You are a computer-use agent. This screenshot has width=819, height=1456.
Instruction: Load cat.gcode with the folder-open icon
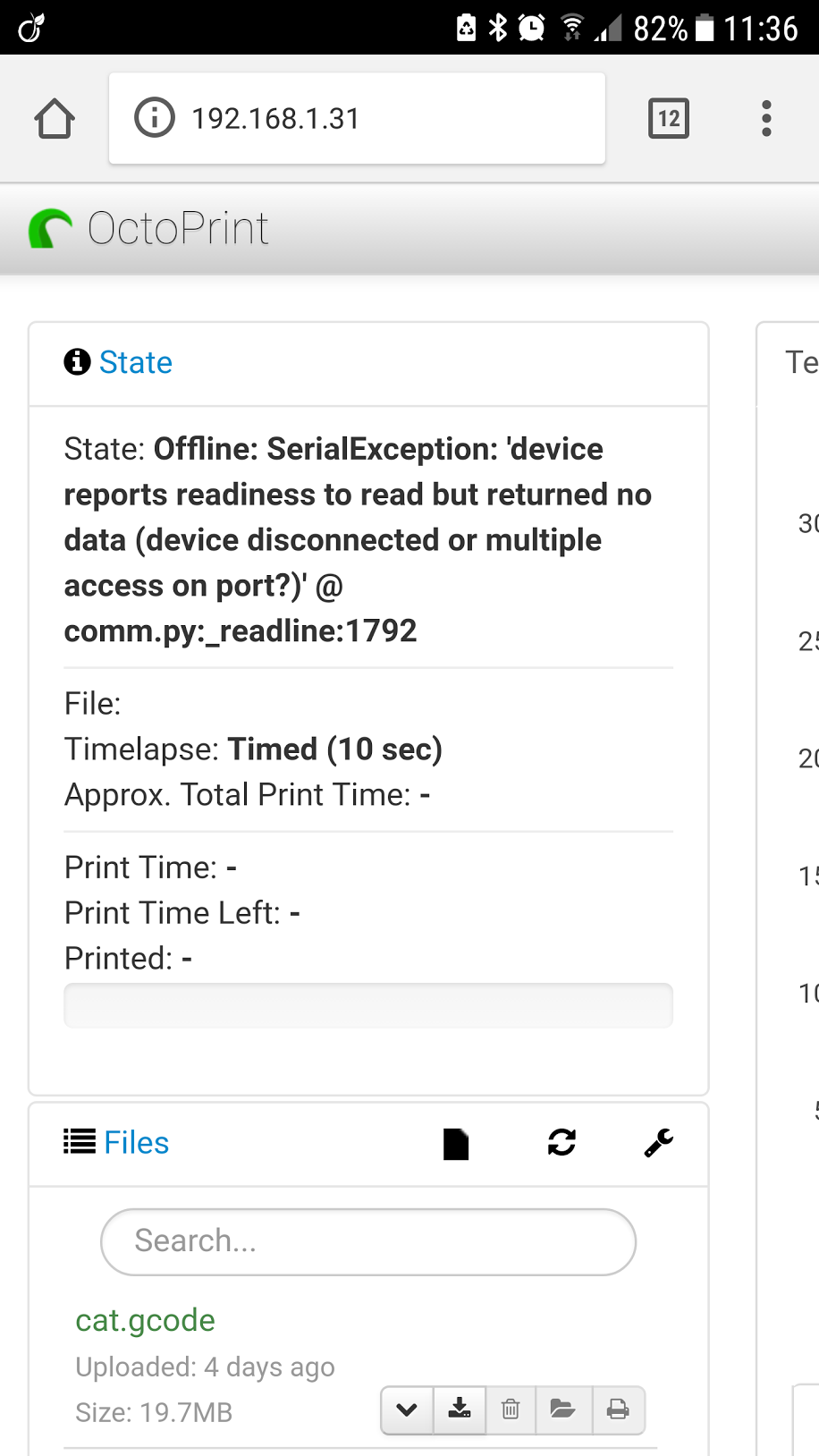click(x=563, y=1410)
